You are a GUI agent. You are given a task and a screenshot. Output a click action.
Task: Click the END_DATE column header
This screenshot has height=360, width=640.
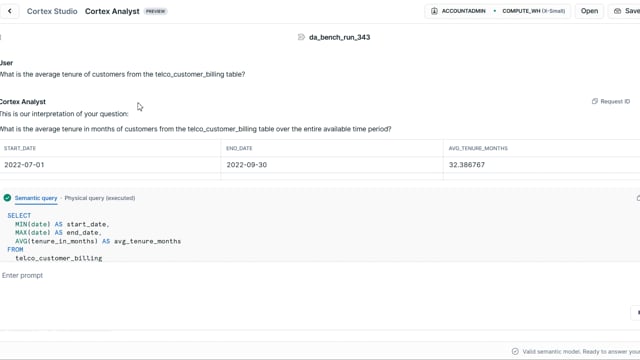[239, 148]
